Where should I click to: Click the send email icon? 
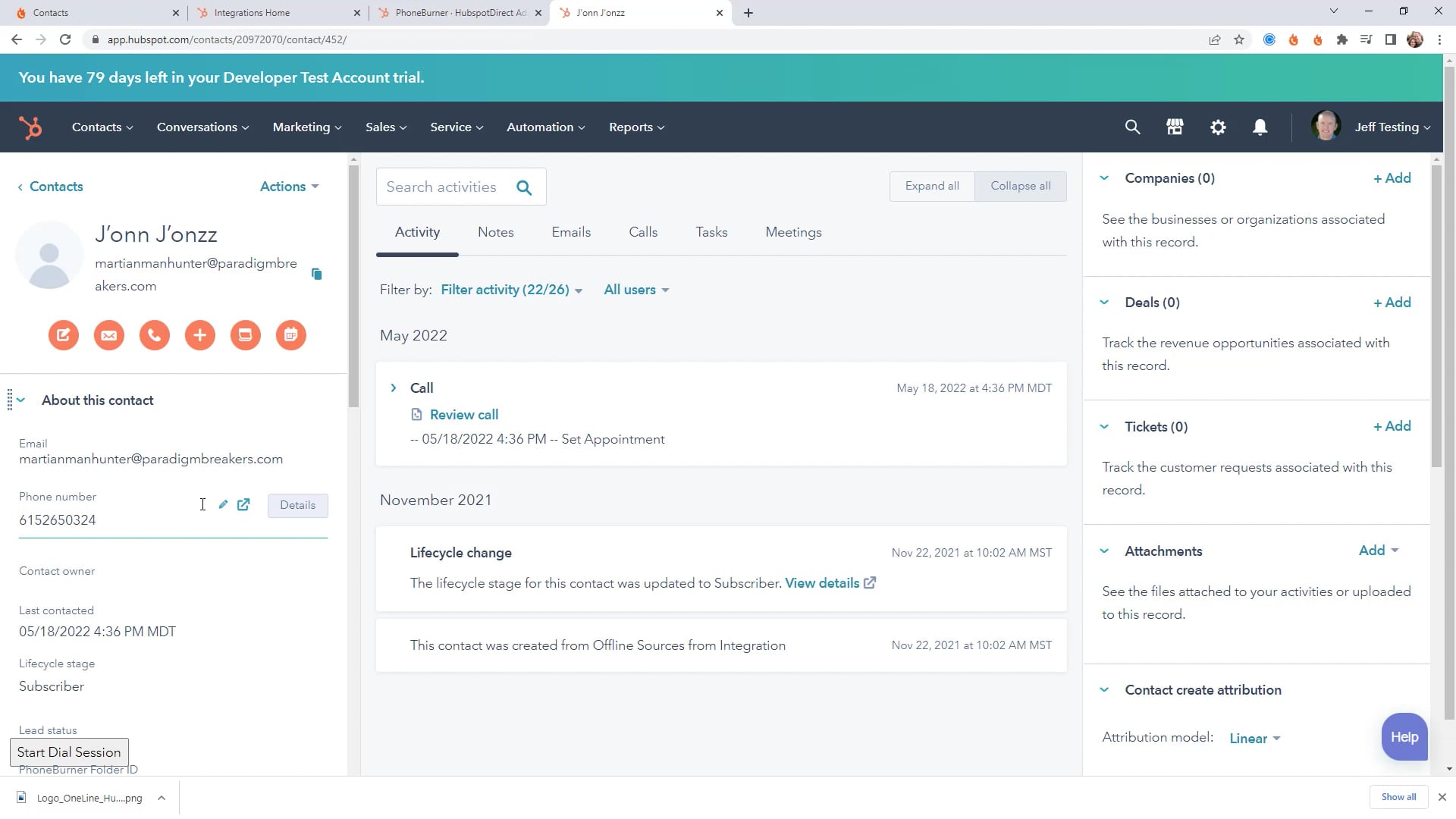pyautogui.click(x=108, y=335)
